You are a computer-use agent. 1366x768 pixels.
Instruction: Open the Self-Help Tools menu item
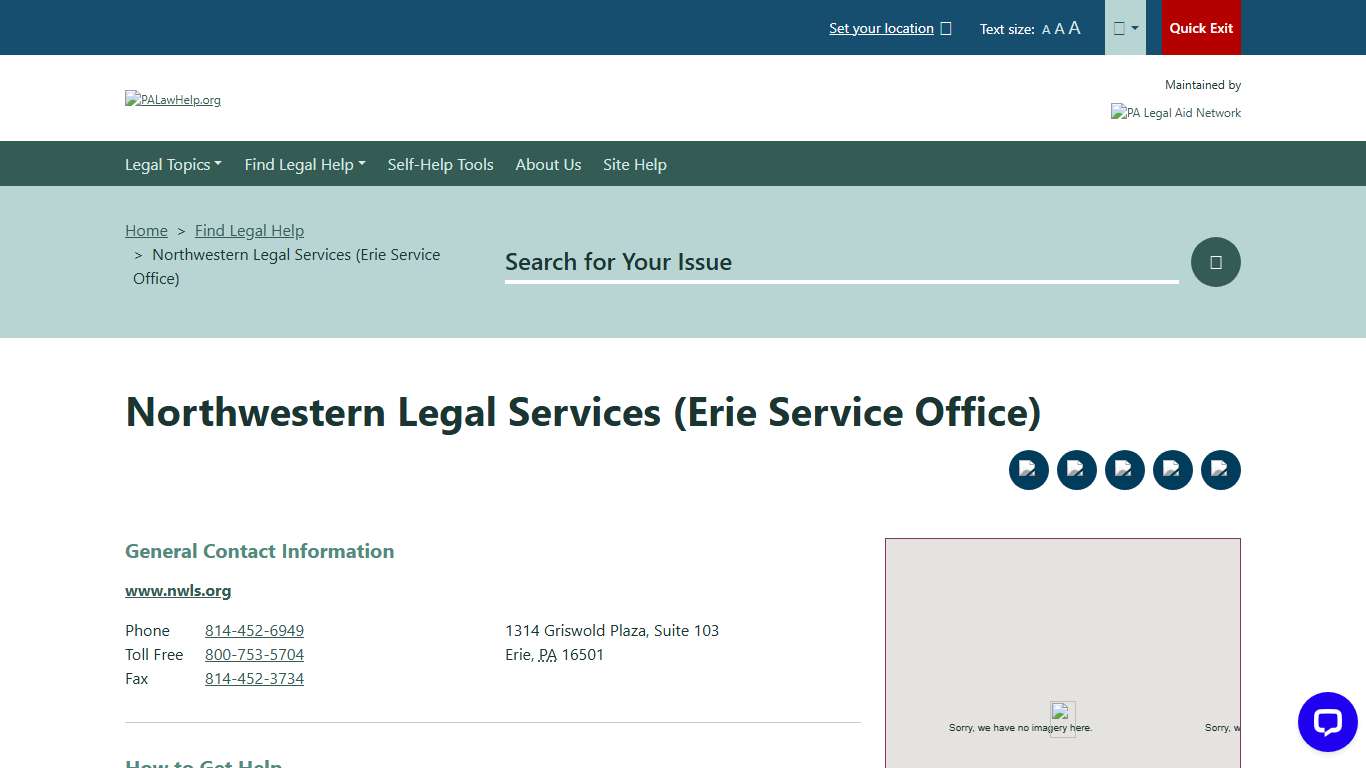pos(440,164)
